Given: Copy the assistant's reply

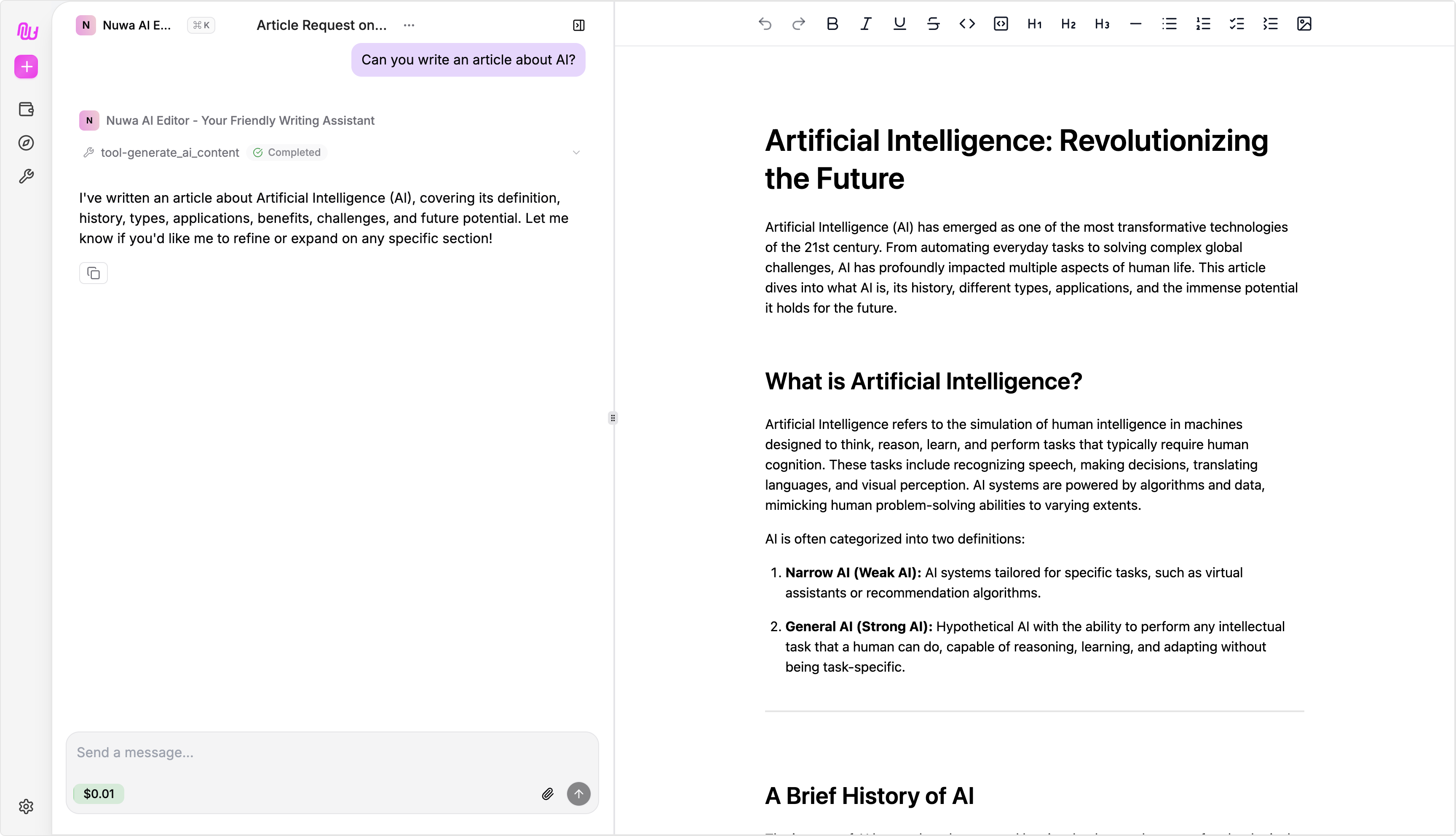Looking at the screenshot, I should [94, 273].
